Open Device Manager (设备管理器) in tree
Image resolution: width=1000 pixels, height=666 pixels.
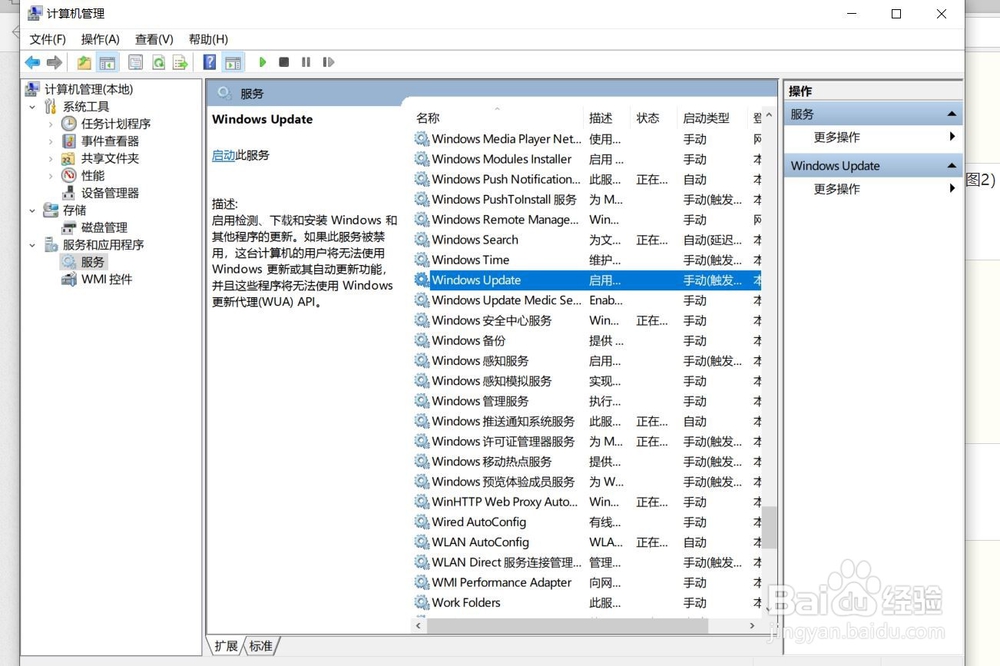click(x=110, y=193)
